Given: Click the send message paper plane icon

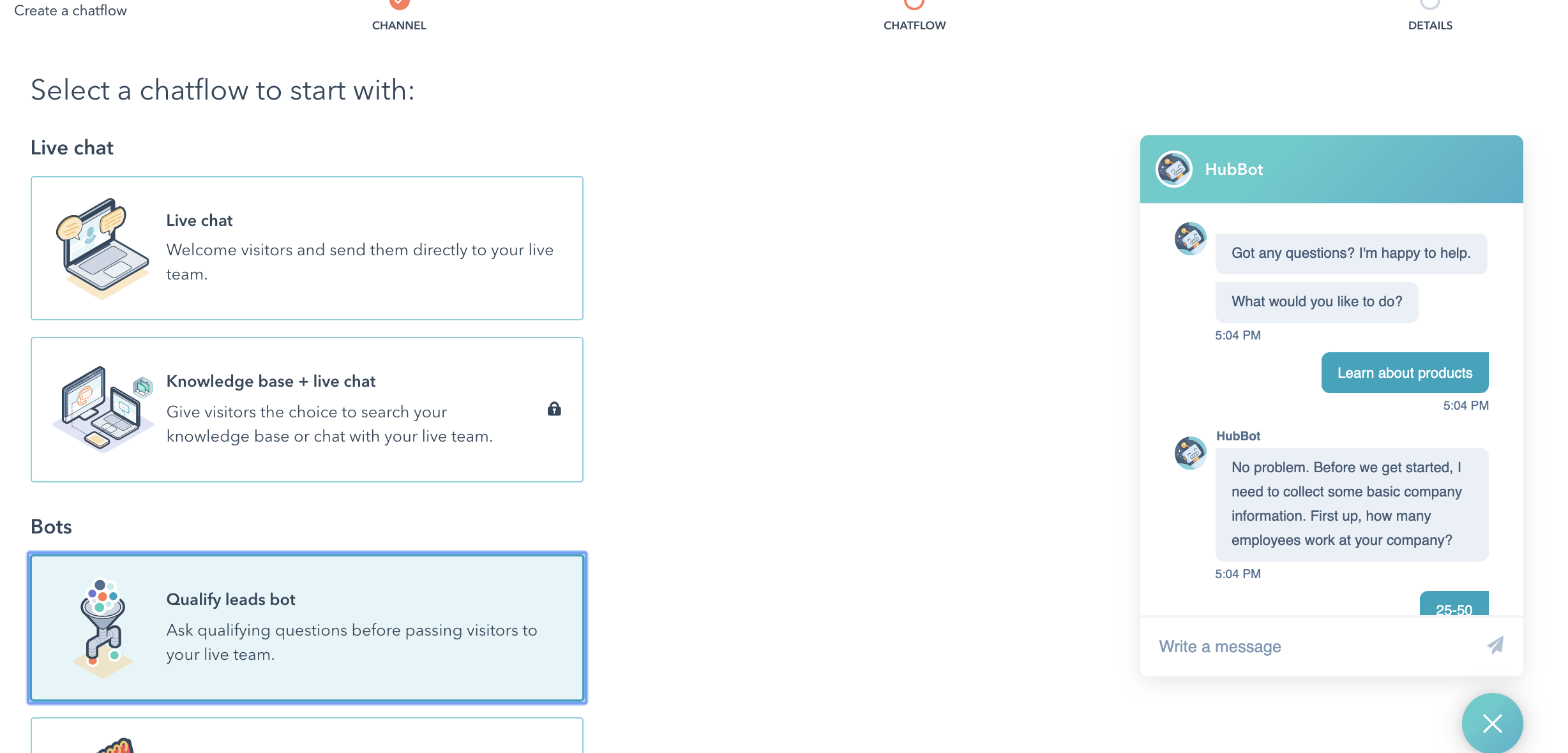Looking at the screenshot, I should (1495, 645).
